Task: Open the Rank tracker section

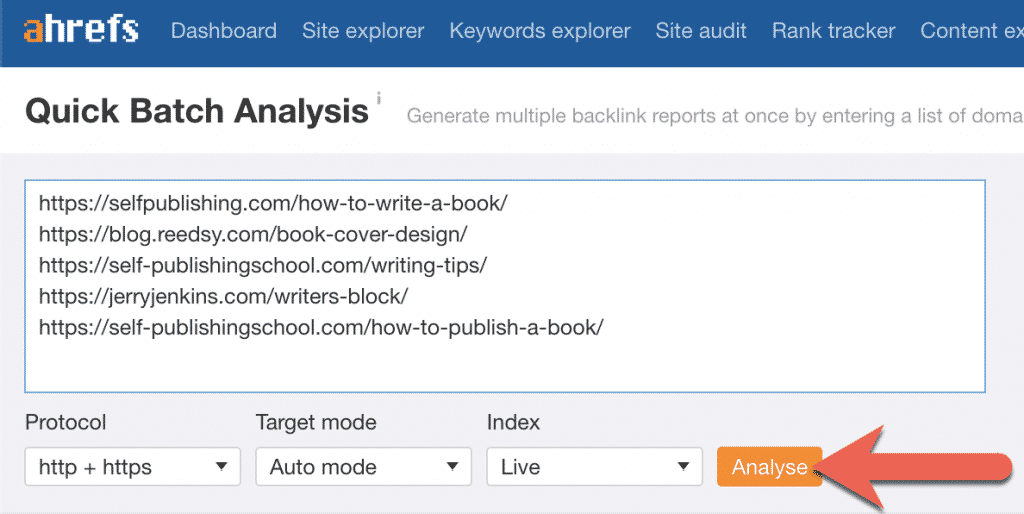Action: 833,31
